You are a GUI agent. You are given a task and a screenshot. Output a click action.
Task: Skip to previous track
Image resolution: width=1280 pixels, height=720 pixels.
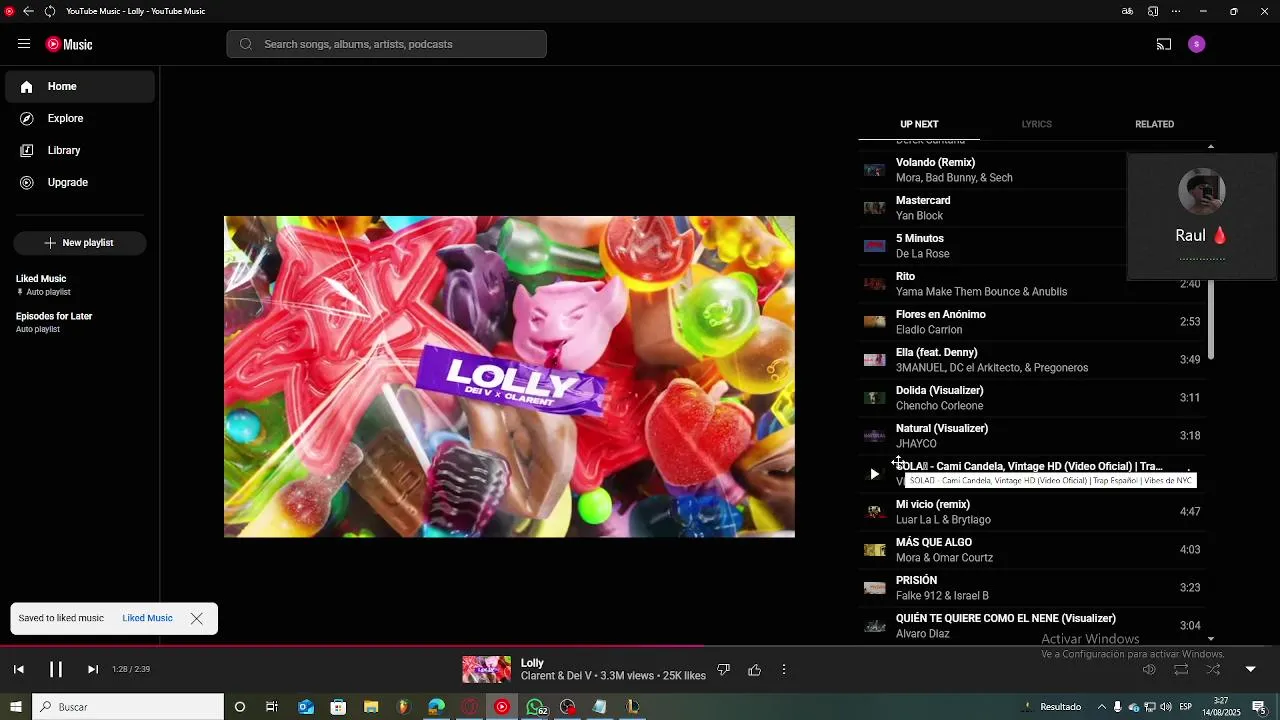tap(18, 669)
